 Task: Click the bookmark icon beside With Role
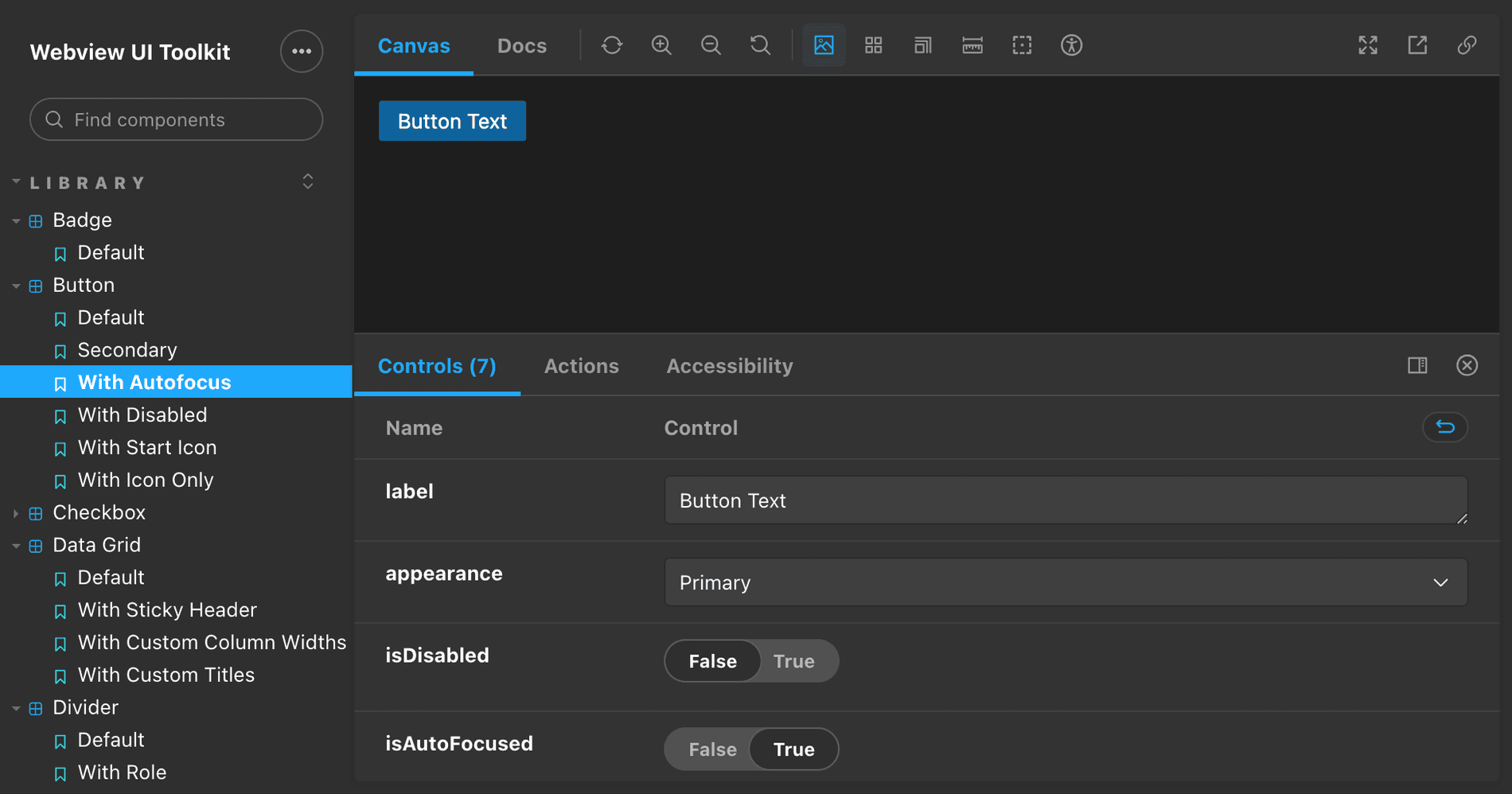[x=60, y=774]
